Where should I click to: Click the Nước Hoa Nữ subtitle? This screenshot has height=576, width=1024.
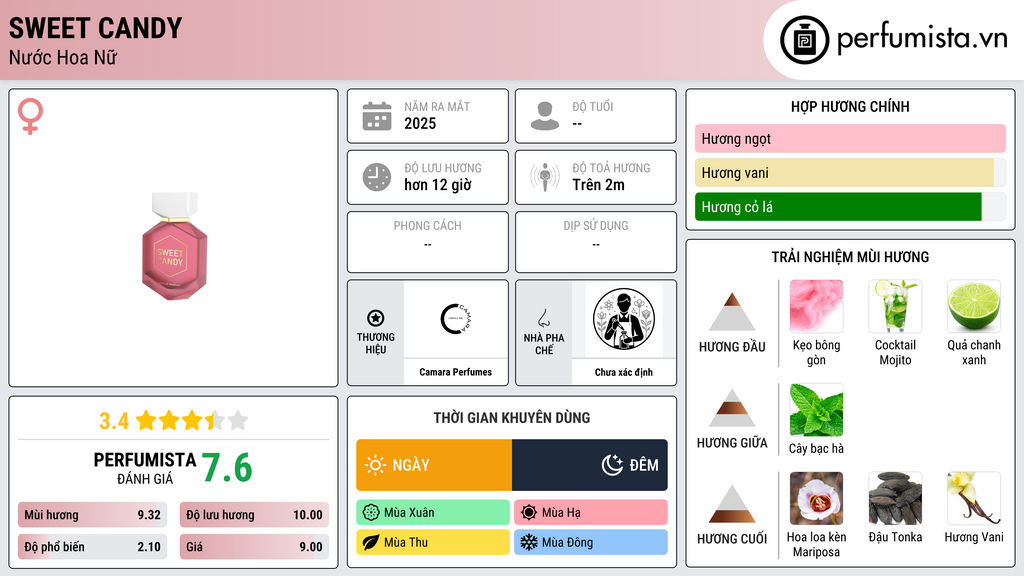pyautogui.click(x=63, y=57)
